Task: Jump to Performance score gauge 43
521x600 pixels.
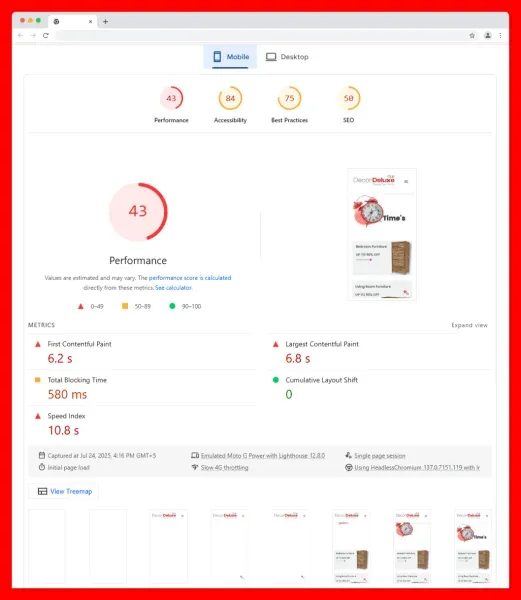Action: [171, 98]
